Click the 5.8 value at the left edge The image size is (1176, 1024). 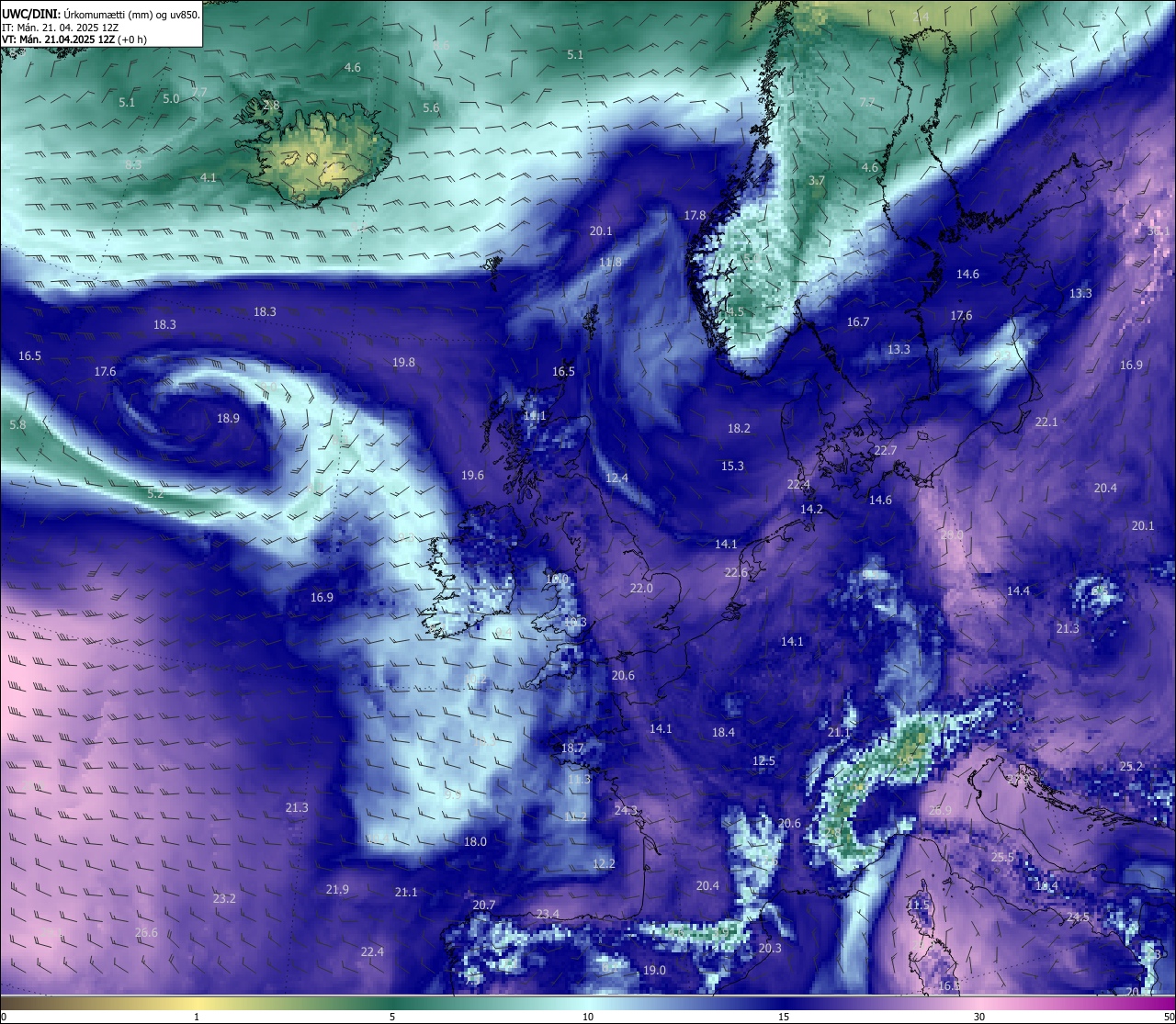(17, 425)
